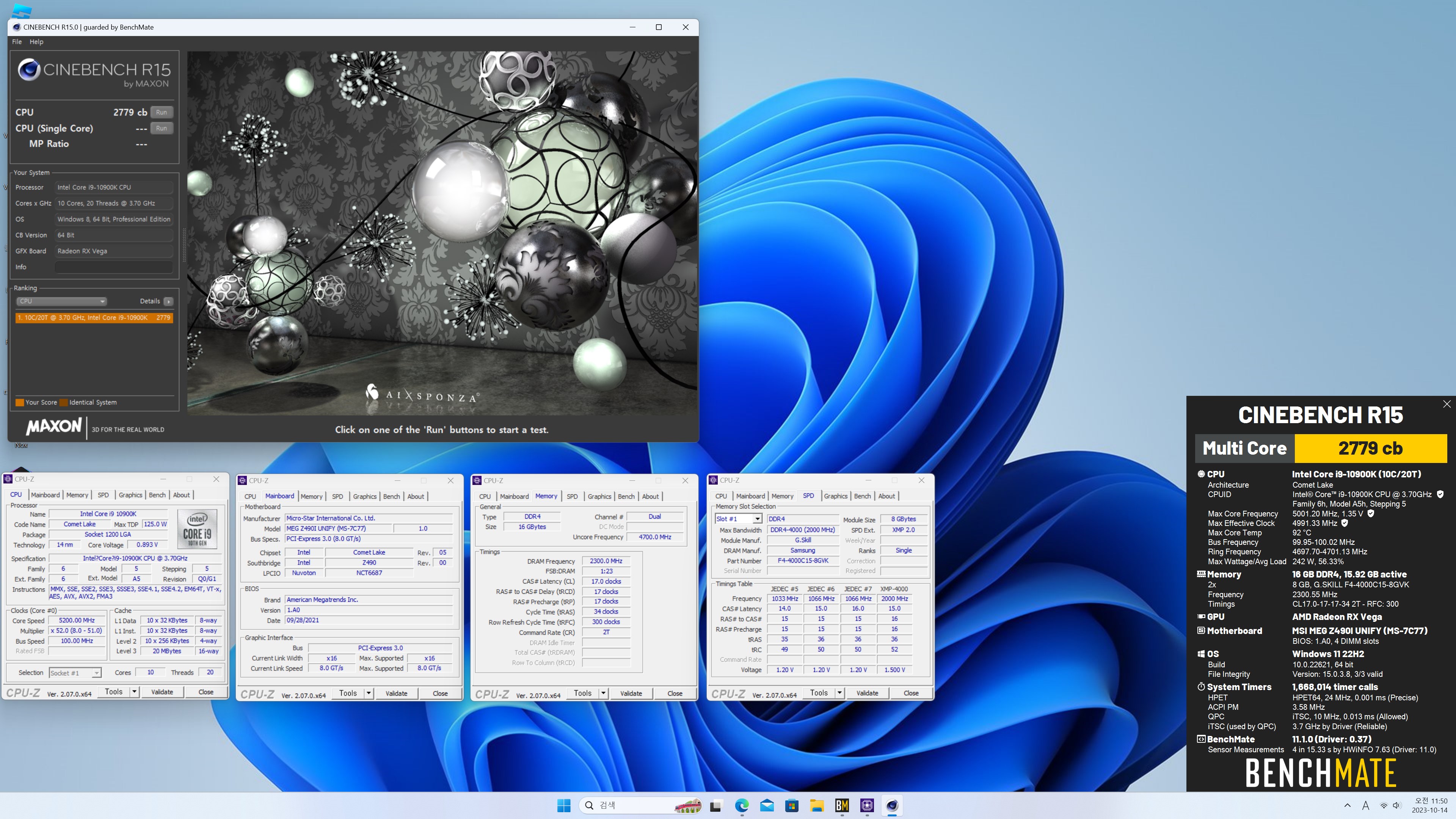Click the Intel Core i9 badge logo
1456x819 pixels.
(197, 529)
